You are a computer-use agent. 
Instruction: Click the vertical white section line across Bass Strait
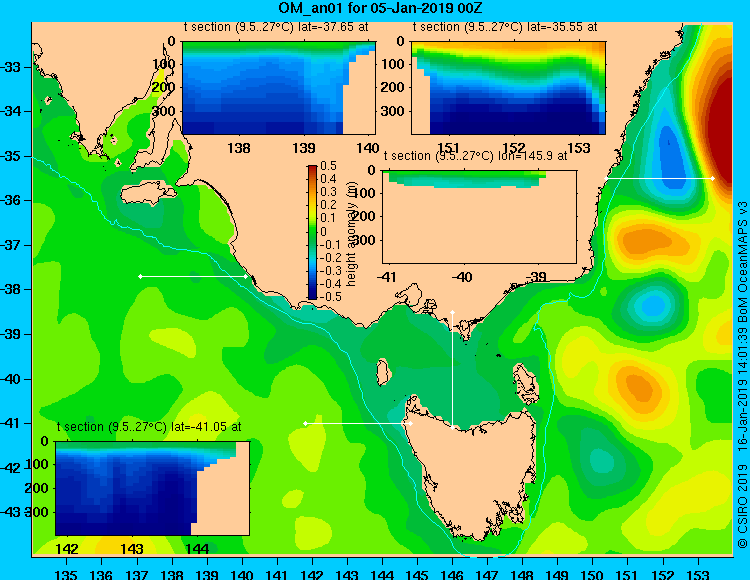452,370
